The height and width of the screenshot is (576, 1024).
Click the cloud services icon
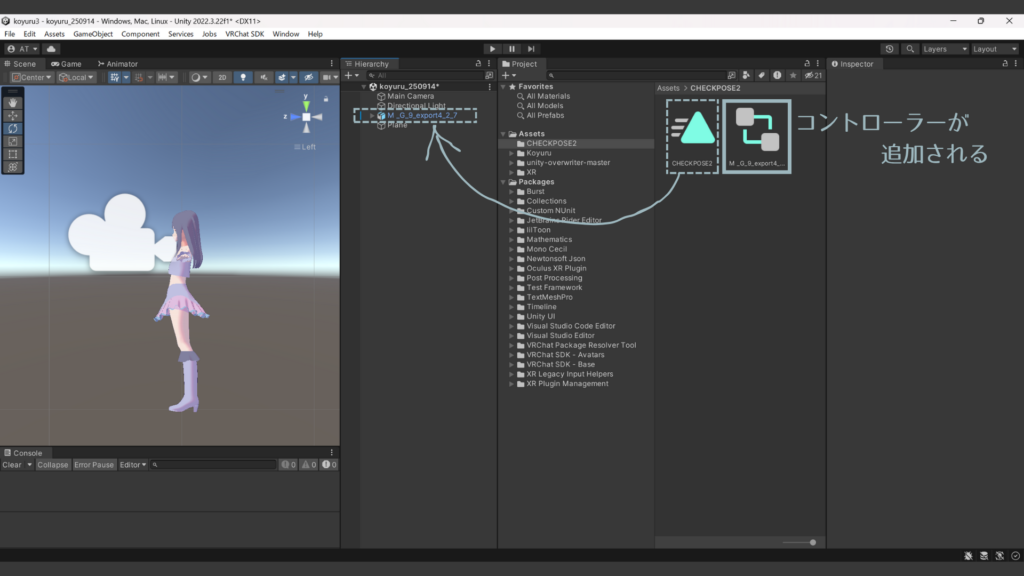click(x=51, y=48)
